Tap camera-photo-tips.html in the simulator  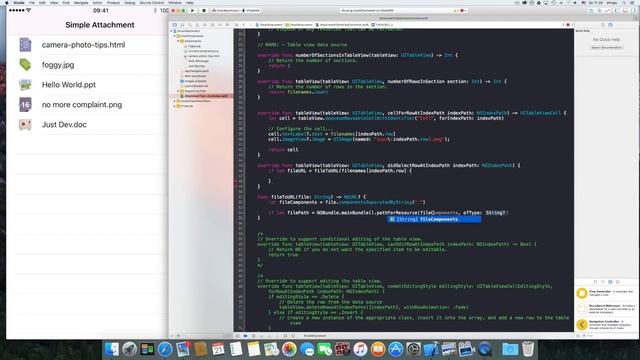tap(88, 45)
